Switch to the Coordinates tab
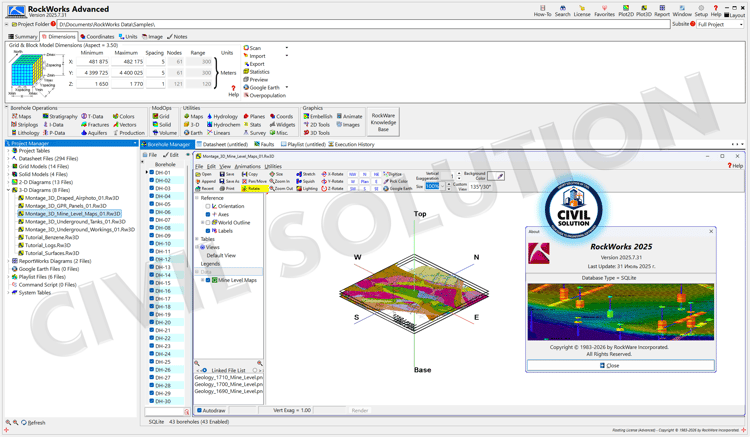The height and width of the screenshot is (437, 750). point(97,36)
